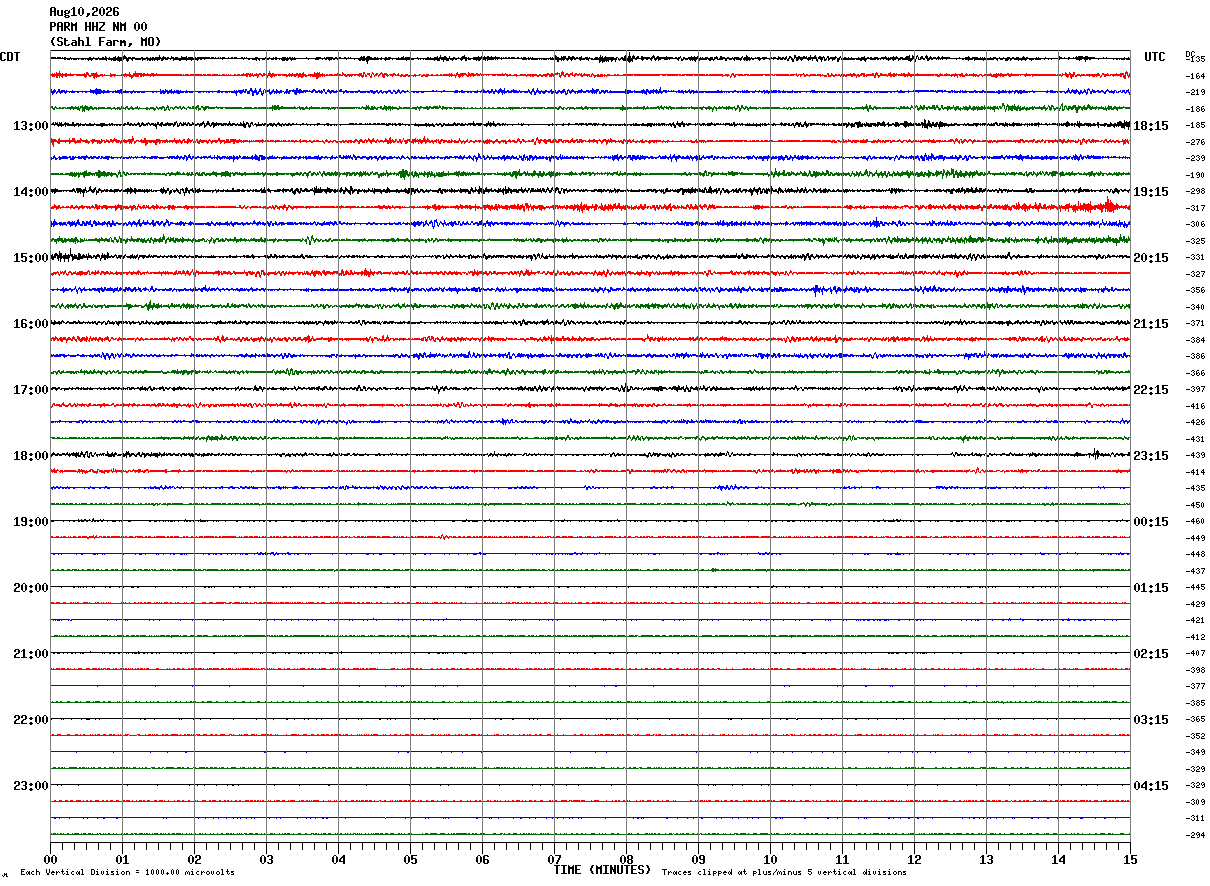Click the DC offset value "-412"
This screenshot has height=886, width=1210.
pyautogui.click(x=1195, y=637)
